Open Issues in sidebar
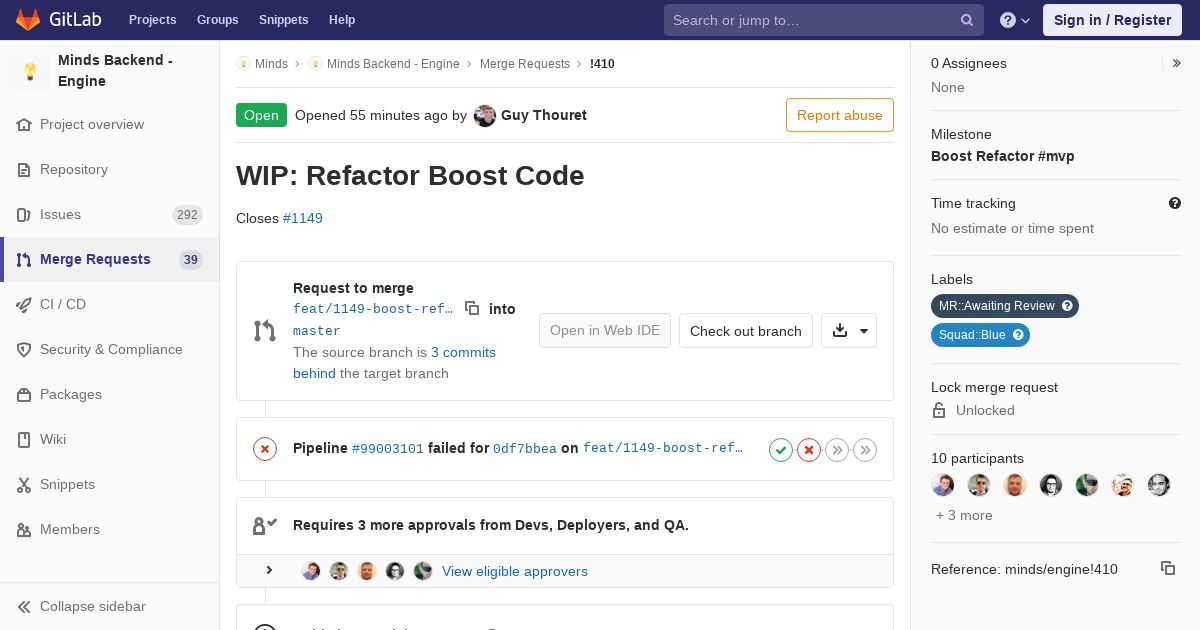 click(110, 215)
